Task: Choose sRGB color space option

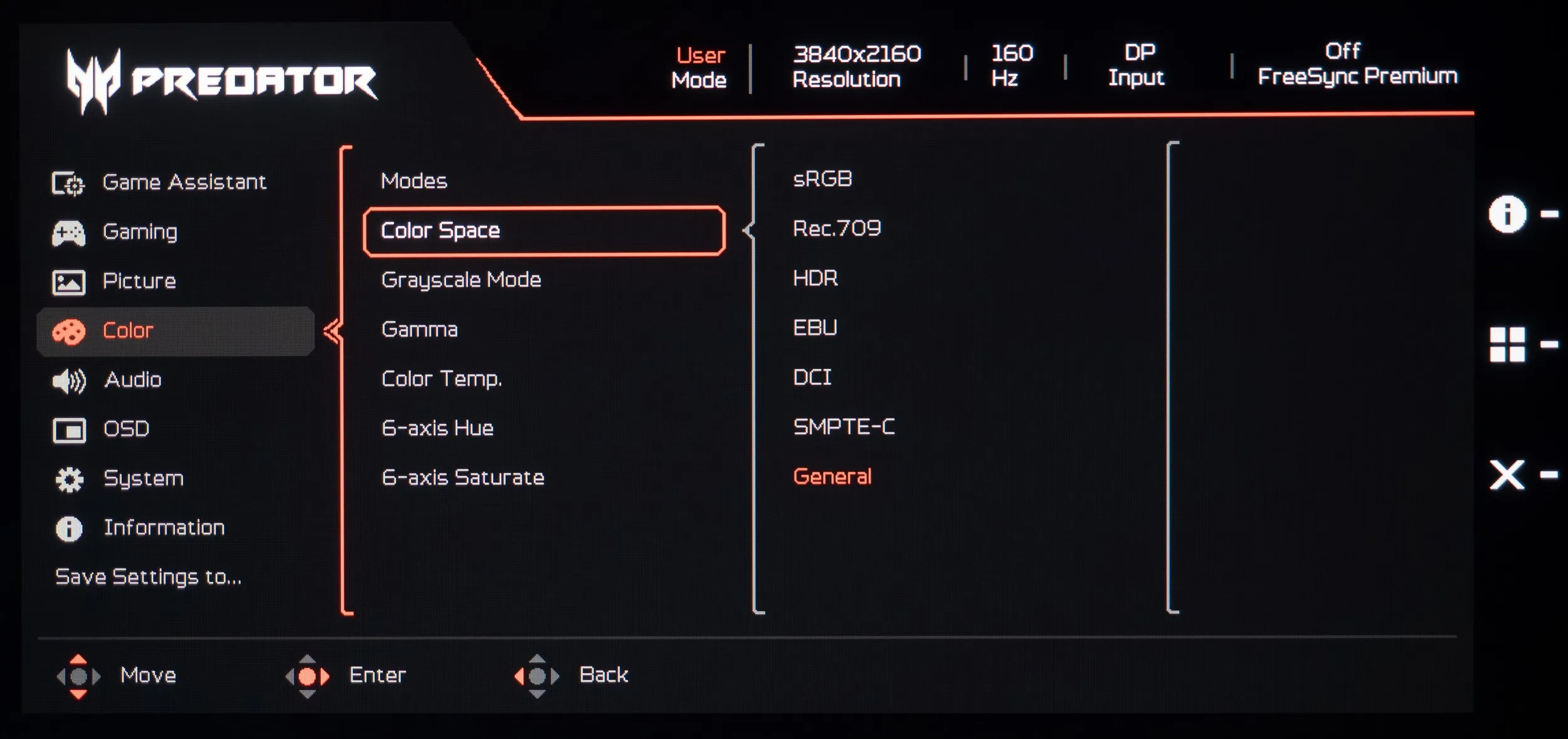Action: point(822,179)
